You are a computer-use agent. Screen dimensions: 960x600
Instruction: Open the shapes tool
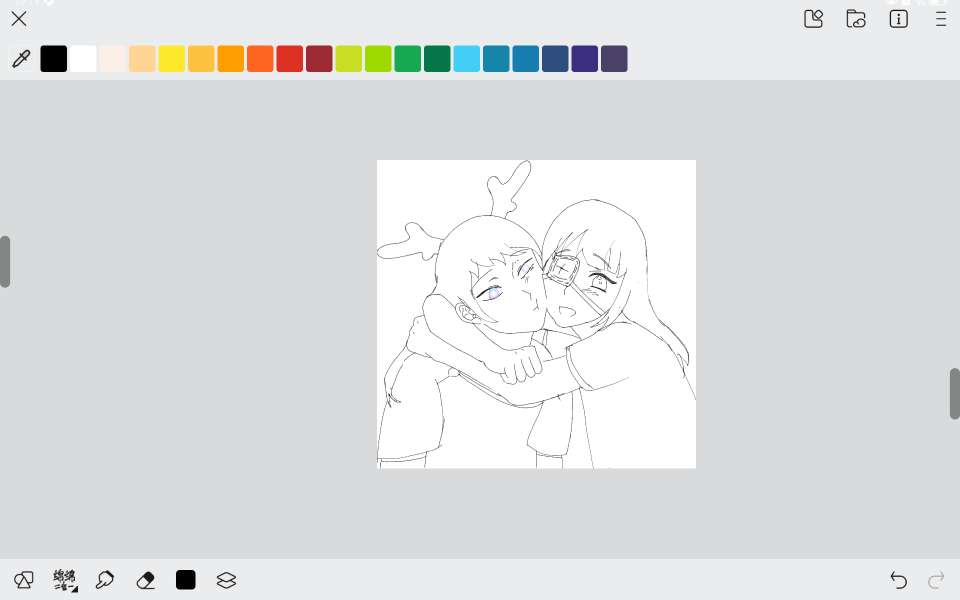(24, 580)
